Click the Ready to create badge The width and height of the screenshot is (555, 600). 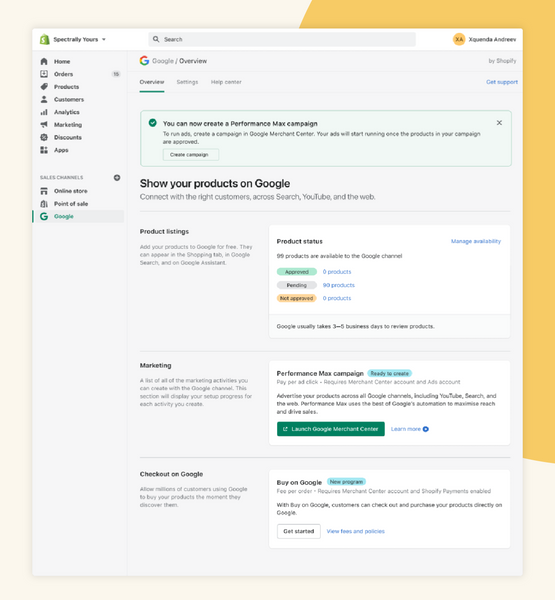390,373
